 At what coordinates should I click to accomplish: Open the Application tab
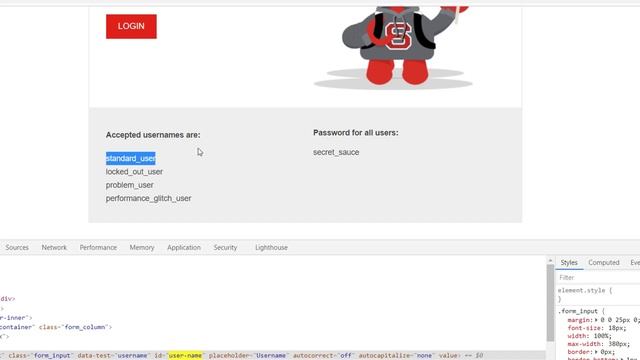pos(184,247)
